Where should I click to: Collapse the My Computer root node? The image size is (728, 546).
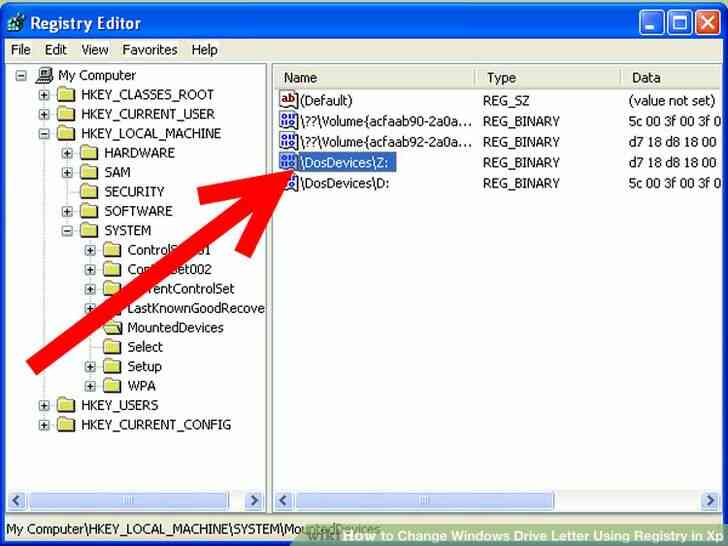21,75
